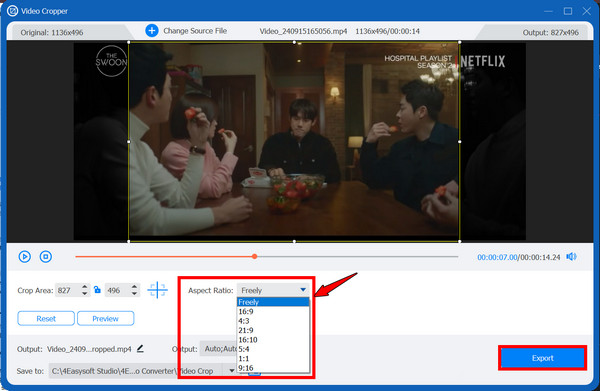Click the Output settings Auto;Auto field
The image size is (600, 391).
[x=219, y=349]
